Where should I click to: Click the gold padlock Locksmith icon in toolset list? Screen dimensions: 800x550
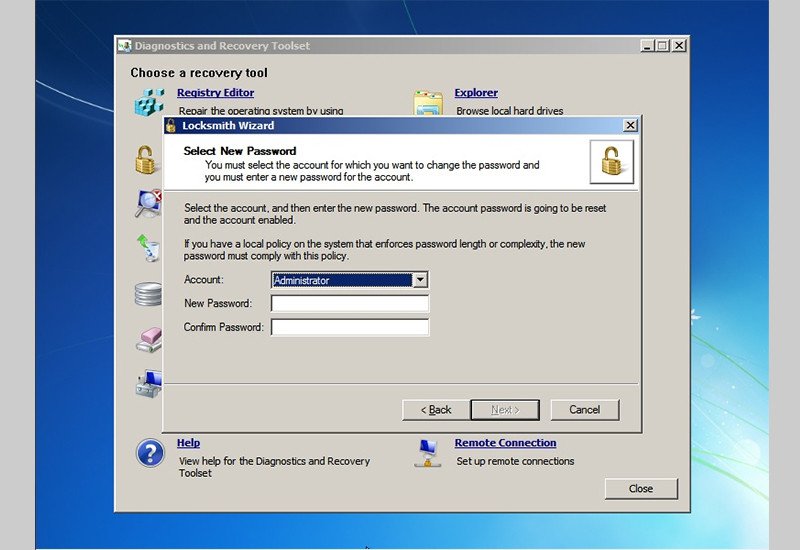[146, 160]
